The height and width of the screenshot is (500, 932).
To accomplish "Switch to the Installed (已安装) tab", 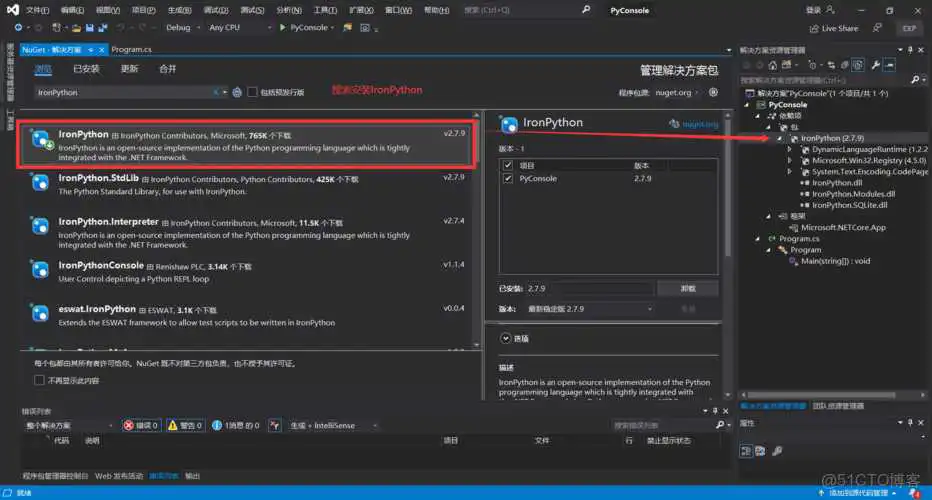I will pos(86,69).
